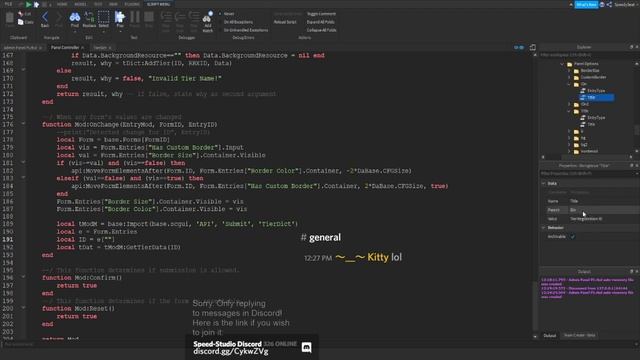The width and height of the screenshot is (640, 360).
Task: Click the Discord logo icon in overlay
Action: click(x=307, y=347)
